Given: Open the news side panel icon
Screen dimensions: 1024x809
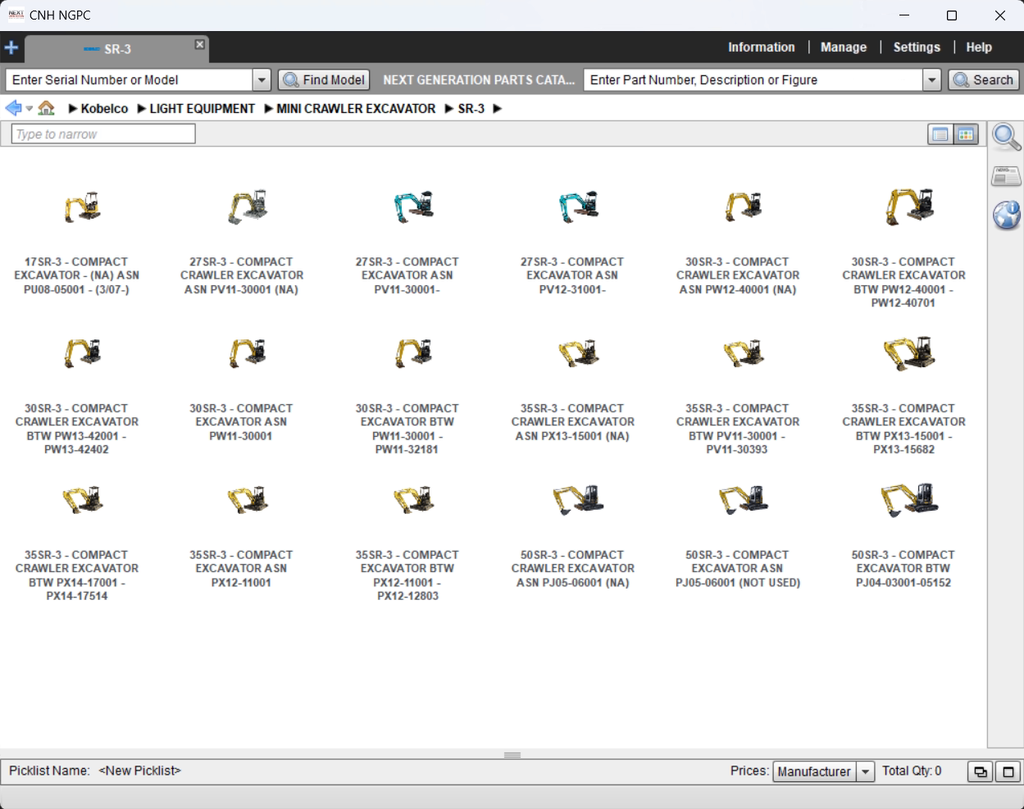Looking at the screenshot, I should pos(1006,176).
